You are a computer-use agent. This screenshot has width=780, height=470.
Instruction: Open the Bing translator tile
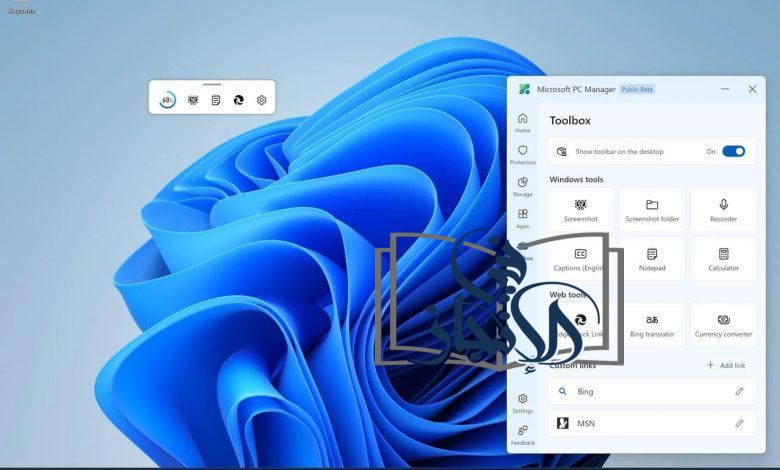pos(652,325)
